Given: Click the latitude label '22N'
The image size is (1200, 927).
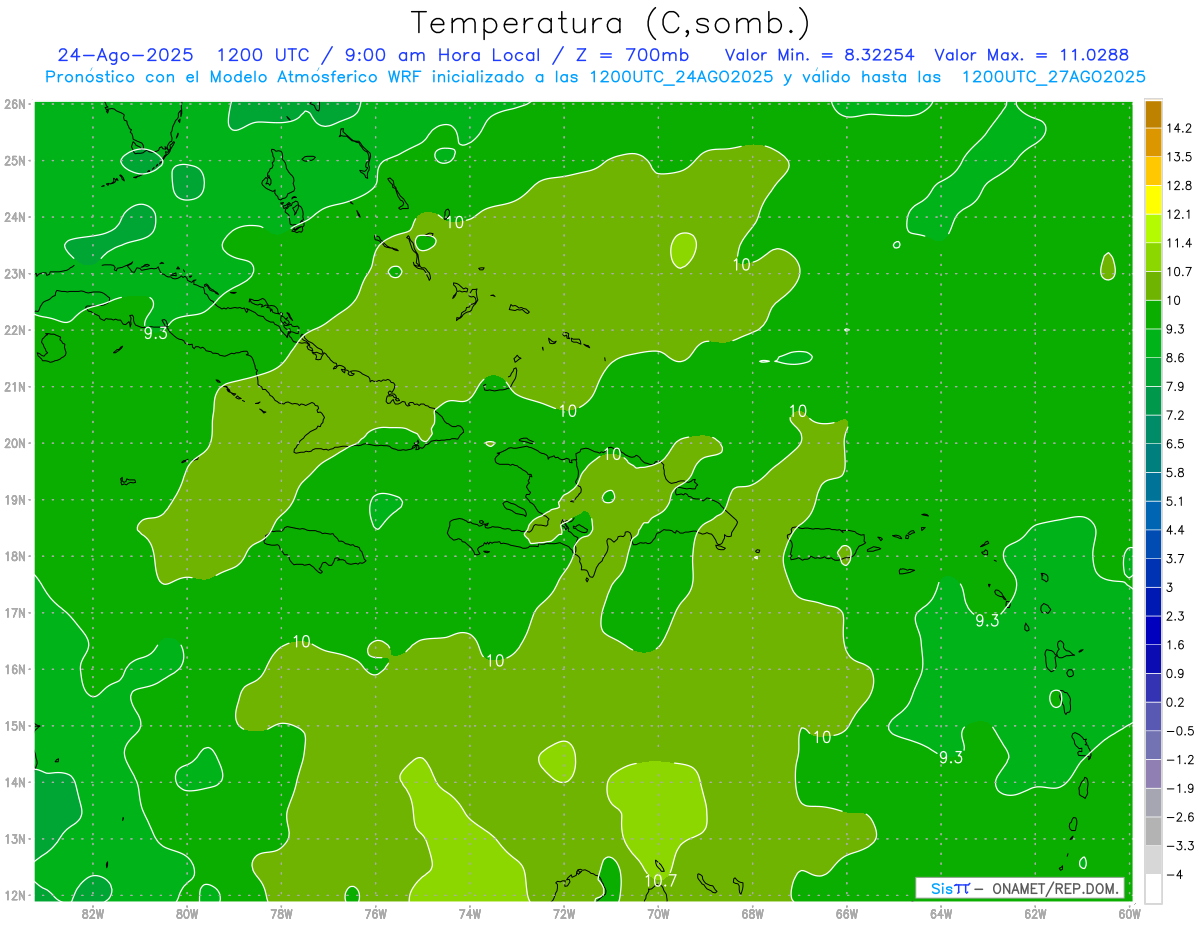Looking at the screenshot, I should 15,330.
